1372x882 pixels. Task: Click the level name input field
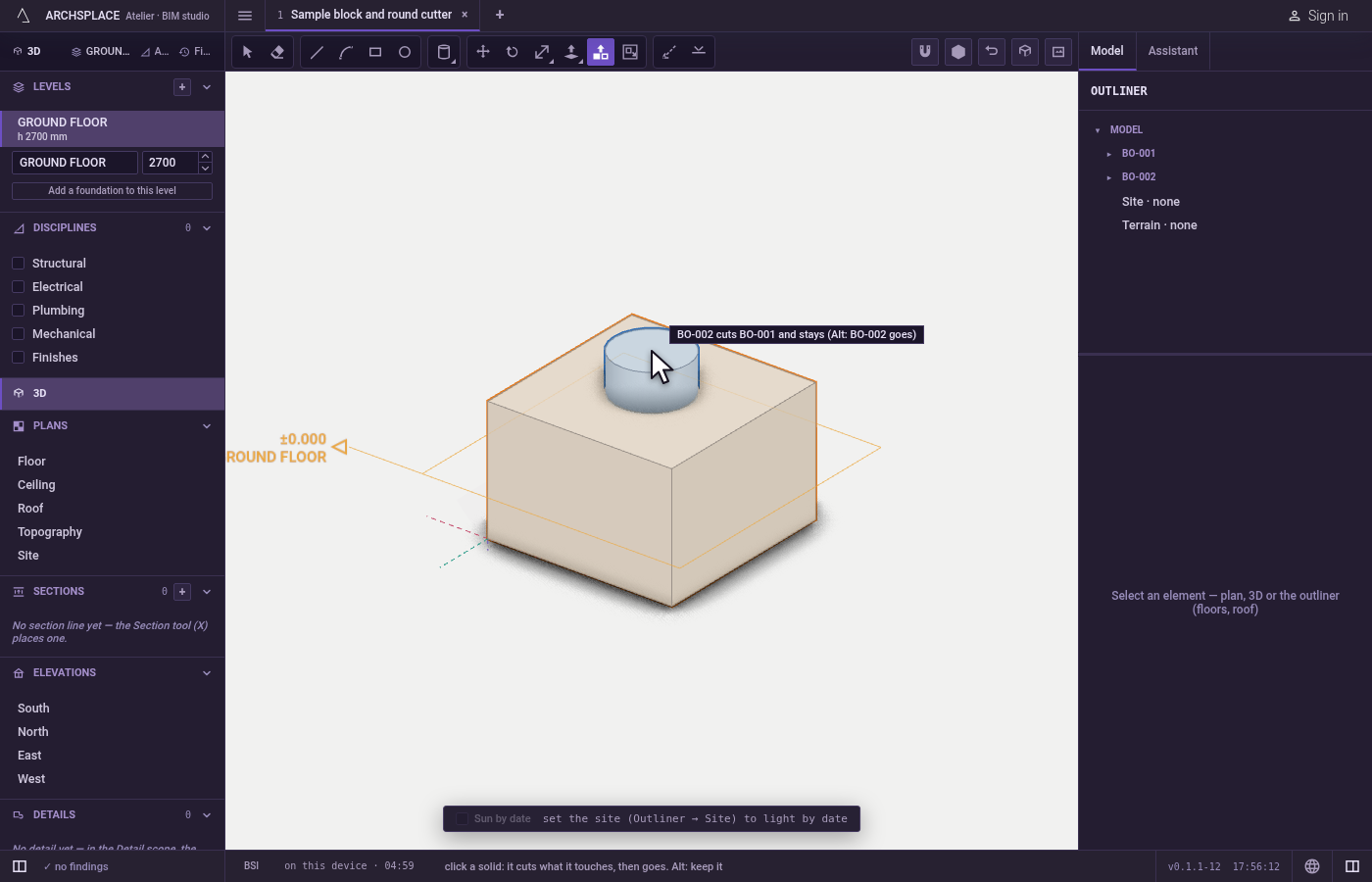(x=74, y=163)
